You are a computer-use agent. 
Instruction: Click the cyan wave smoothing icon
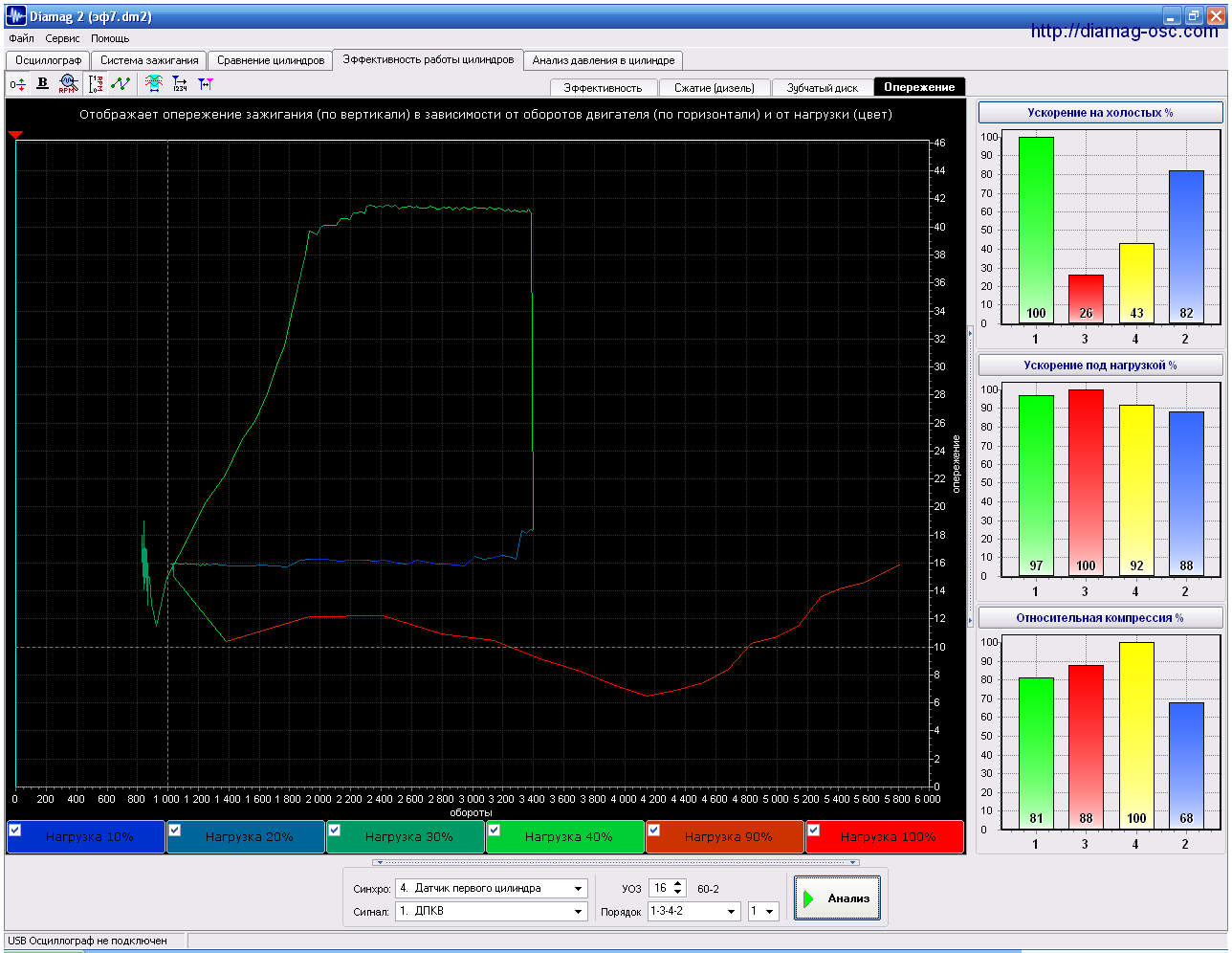pos(153,84)
